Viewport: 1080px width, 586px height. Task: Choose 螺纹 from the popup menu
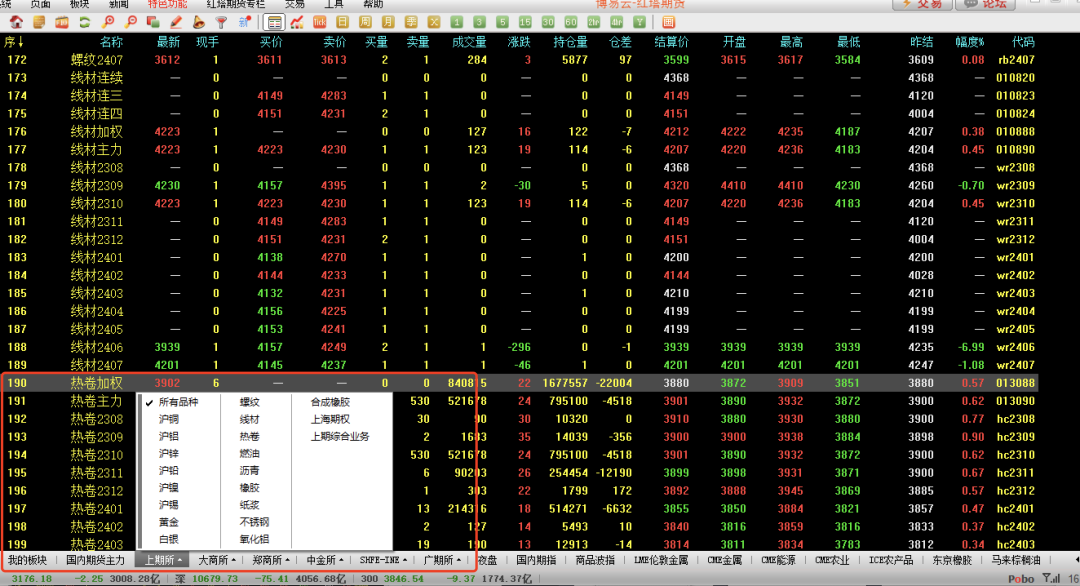249,402
